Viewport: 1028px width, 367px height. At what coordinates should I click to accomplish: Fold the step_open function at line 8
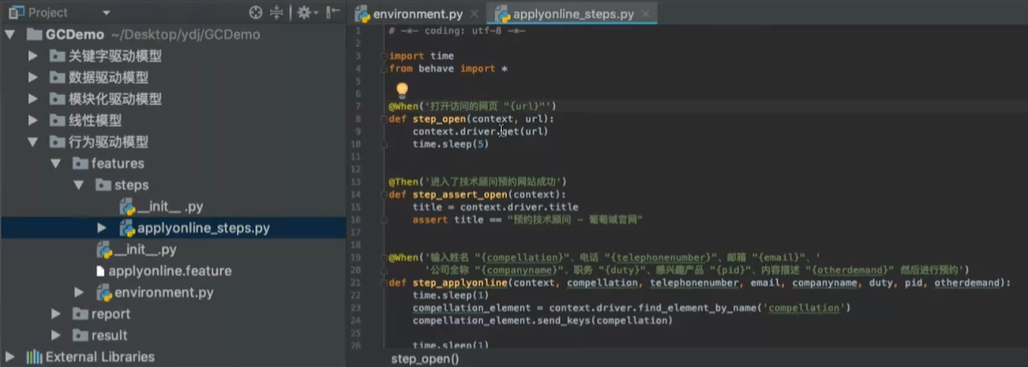[384, 119]
